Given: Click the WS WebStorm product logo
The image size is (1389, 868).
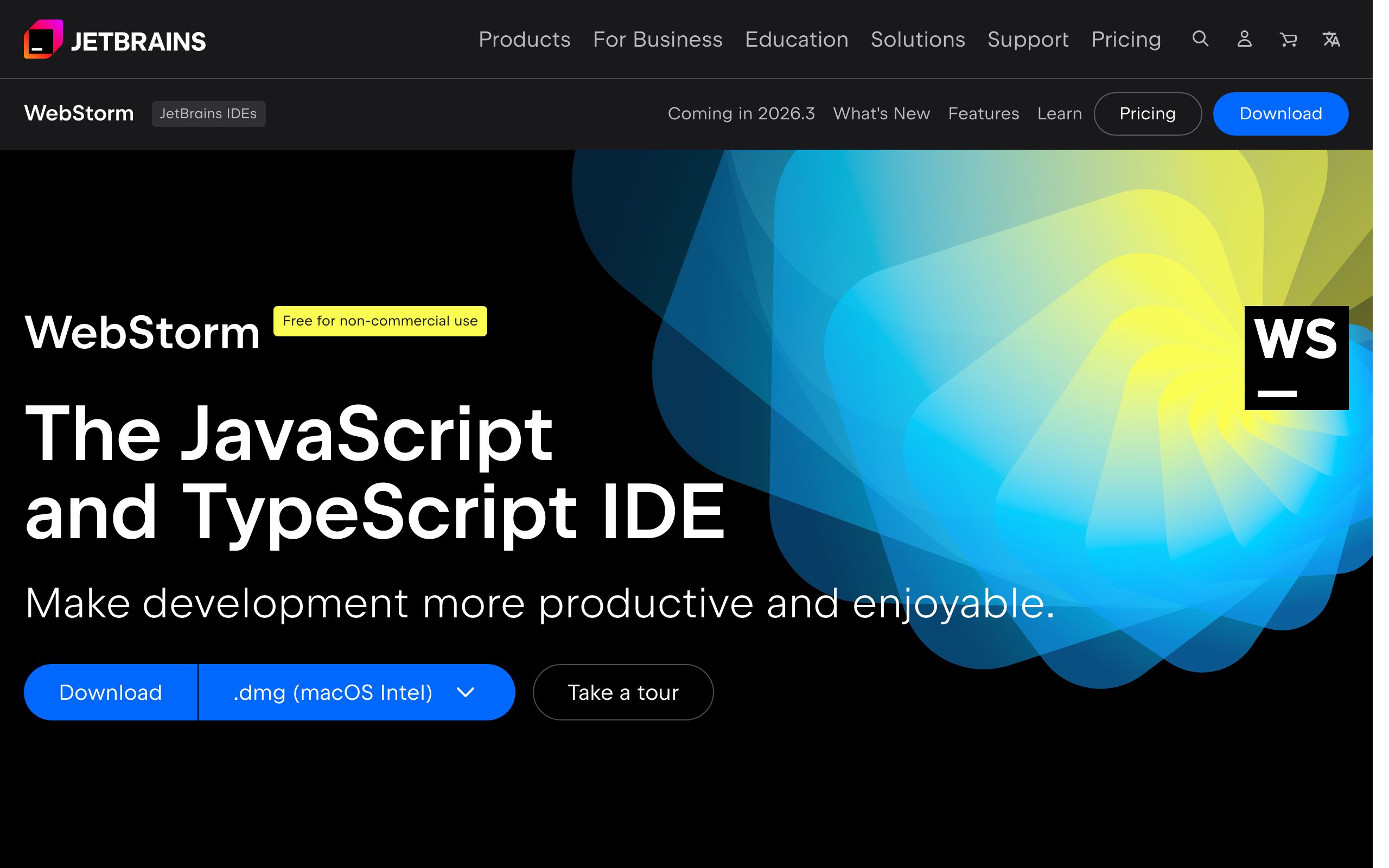Looking at the screenshot, I should click(x=1296, y=358).
